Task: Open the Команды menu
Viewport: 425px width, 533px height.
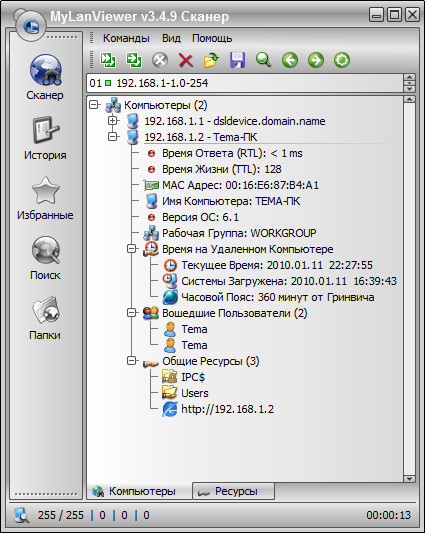Action: [126, 38]
